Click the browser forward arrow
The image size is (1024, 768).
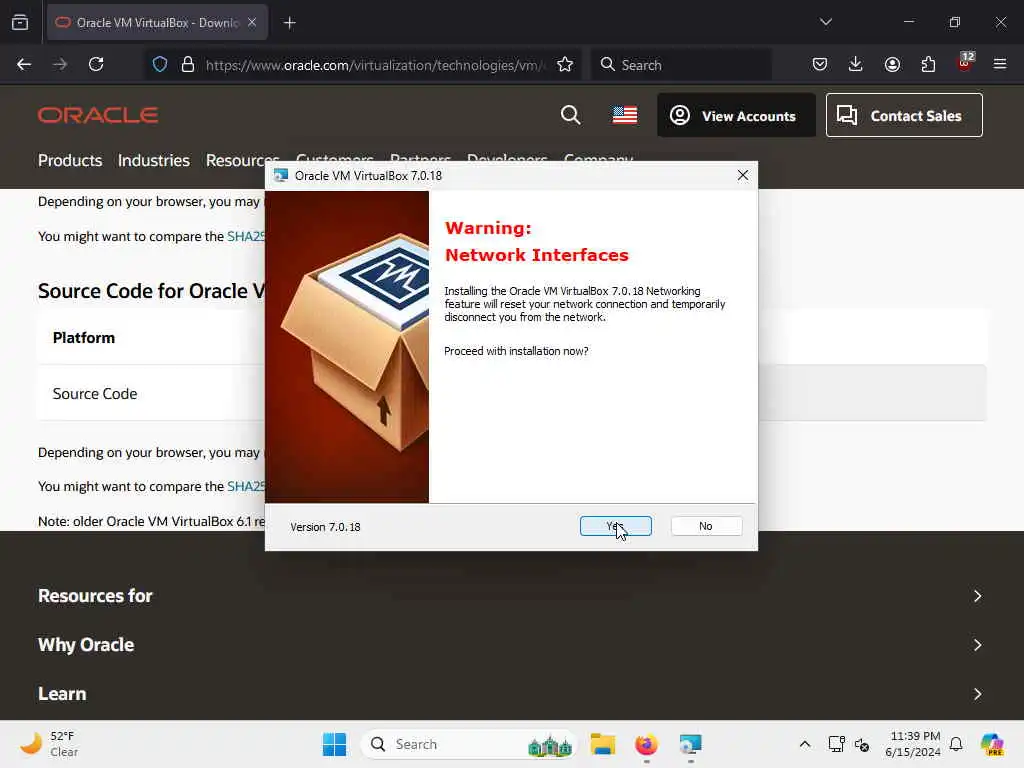[x=60, y=64]
